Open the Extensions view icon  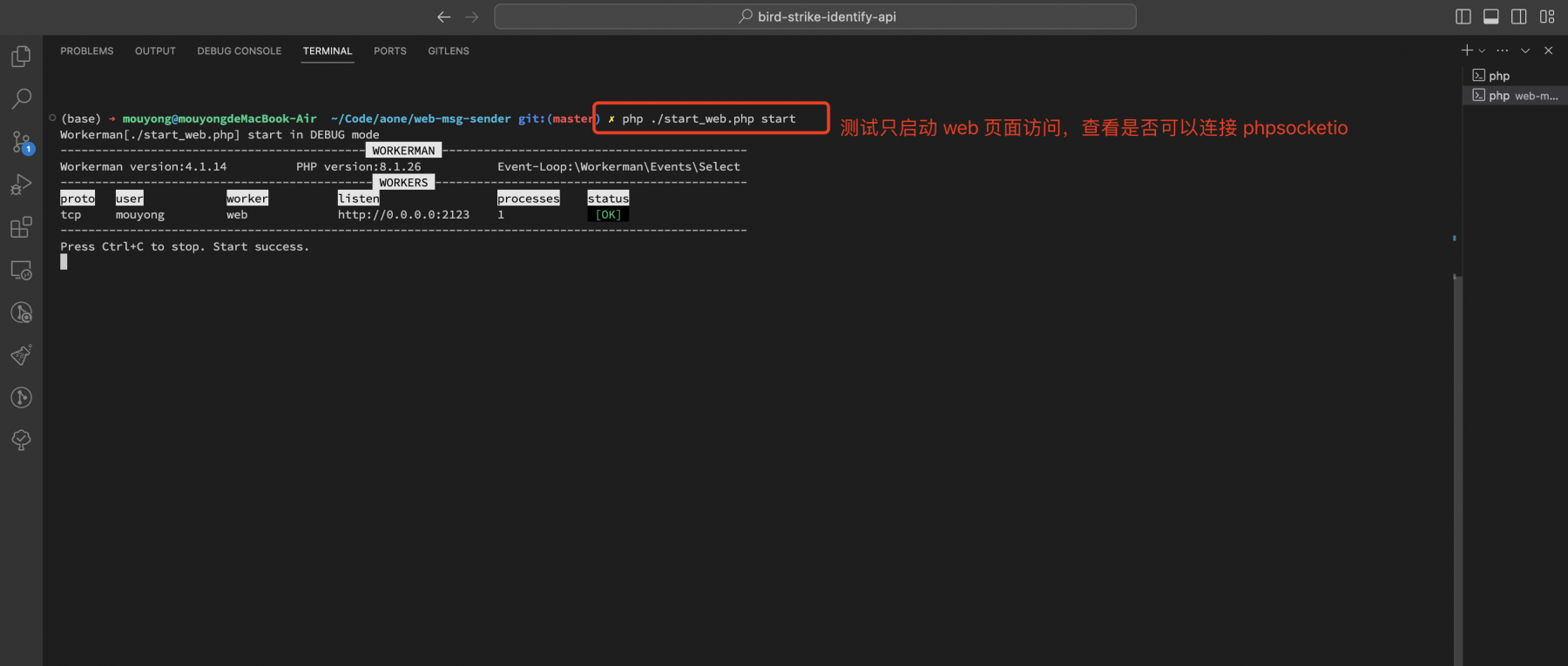21,227
